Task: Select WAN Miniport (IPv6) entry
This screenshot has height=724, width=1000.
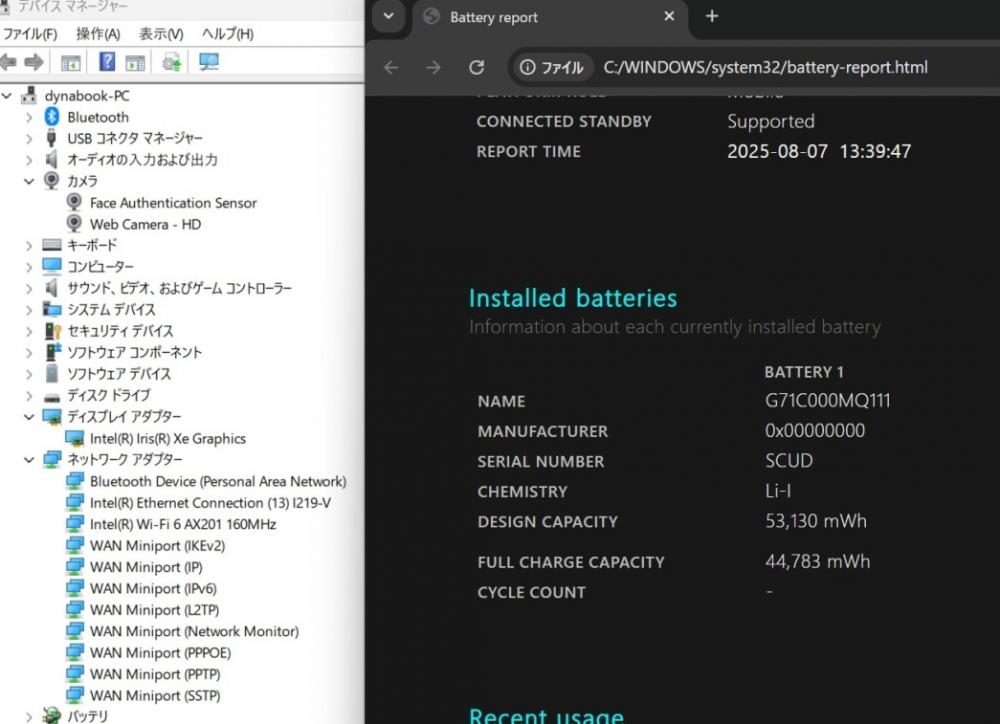Action: click(153, 588)
